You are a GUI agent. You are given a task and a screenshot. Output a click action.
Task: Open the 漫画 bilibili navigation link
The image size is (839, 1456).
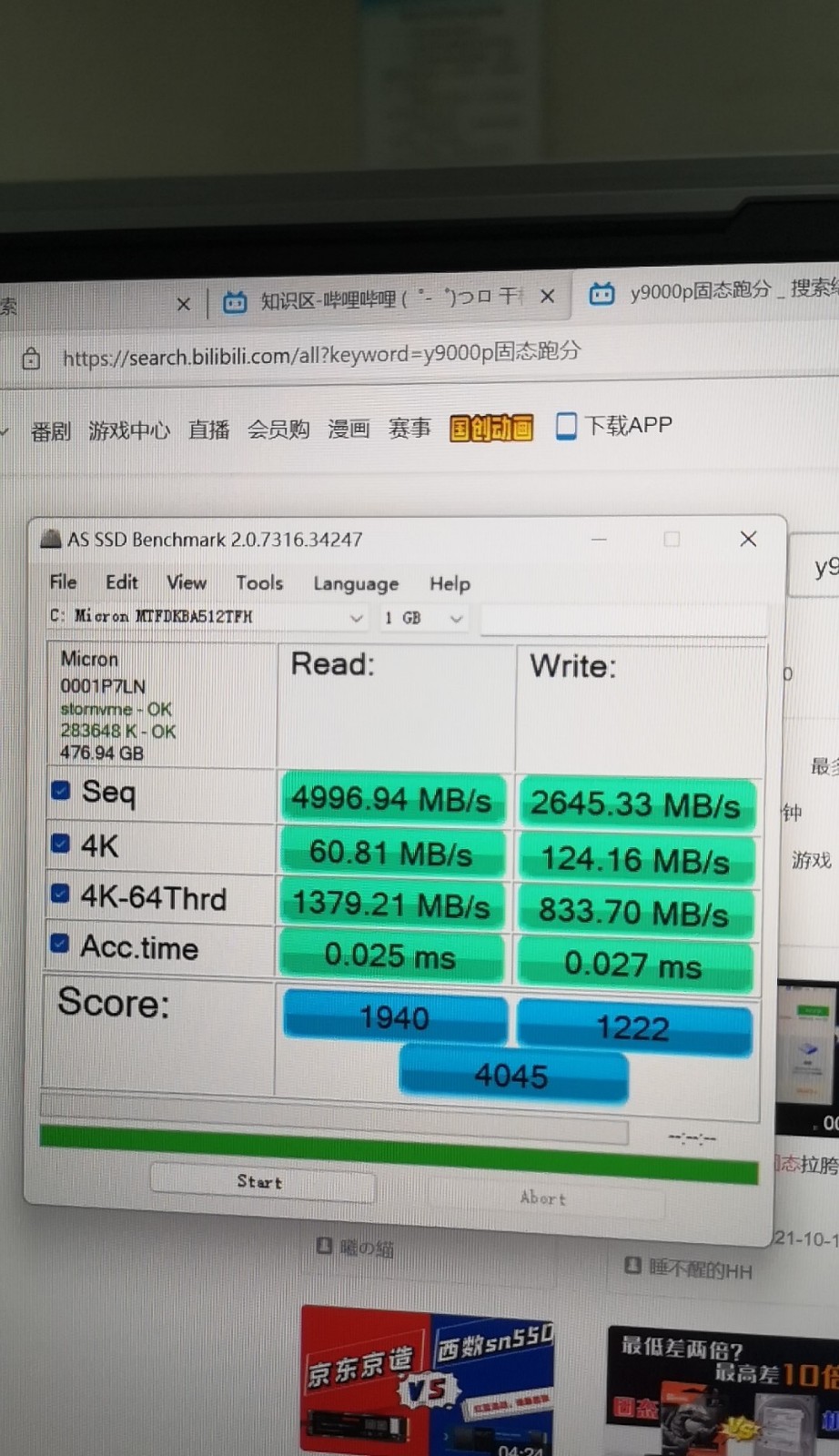(x=349, y=429)
